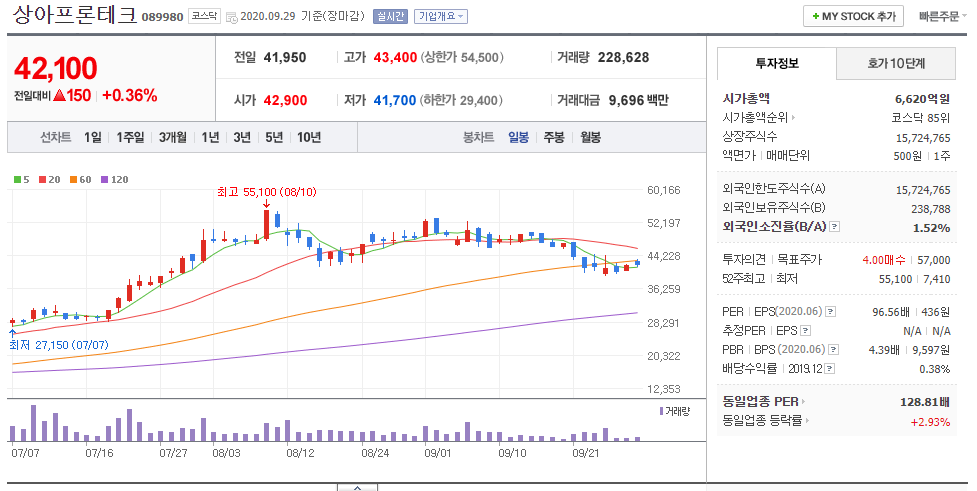
Task: Select 5년 line chart period
Action: pyautogui.click(x=274, y=137)
